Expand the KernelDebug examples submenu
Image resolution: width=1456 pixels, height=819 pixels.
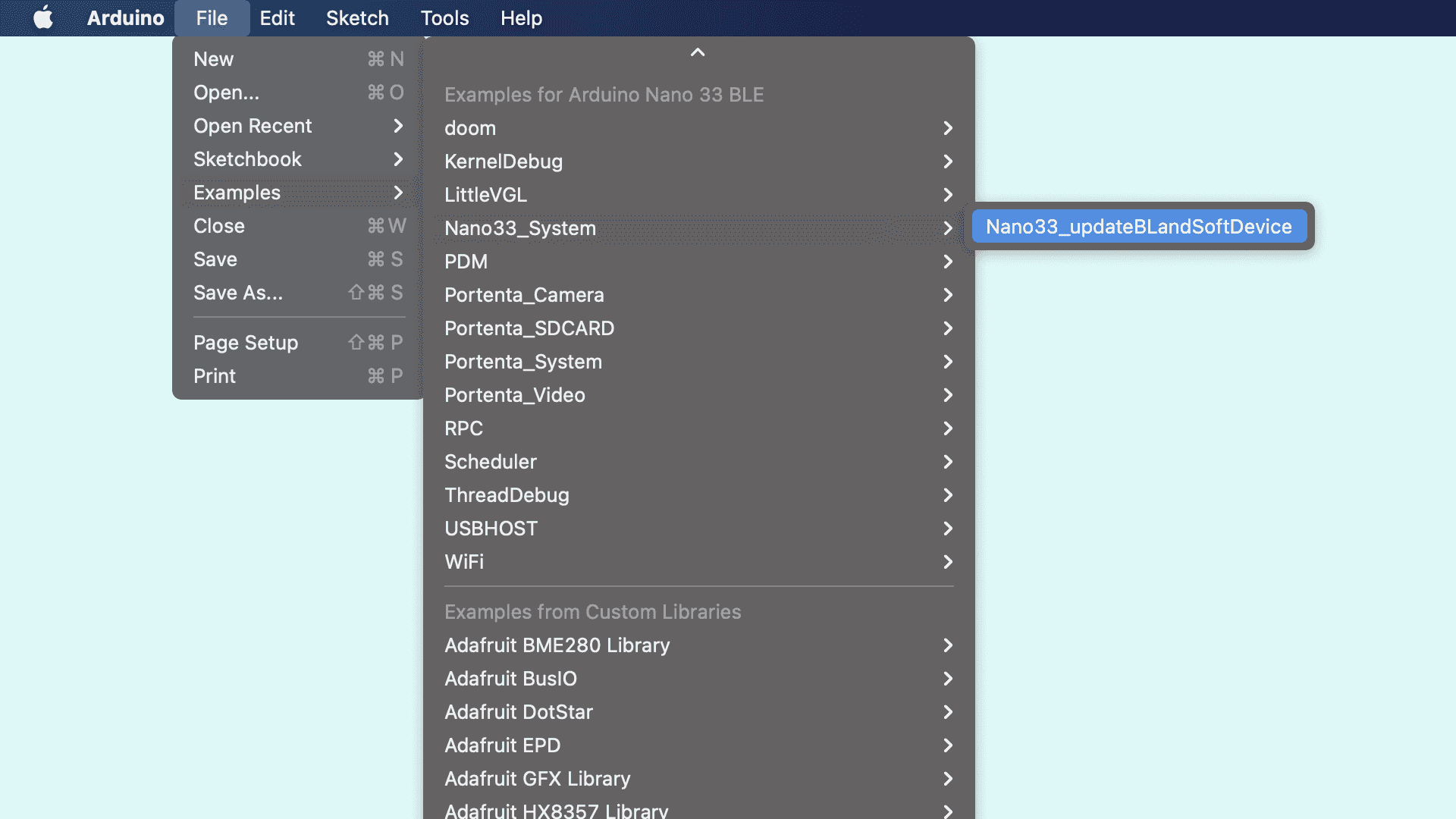click(698, 162)
